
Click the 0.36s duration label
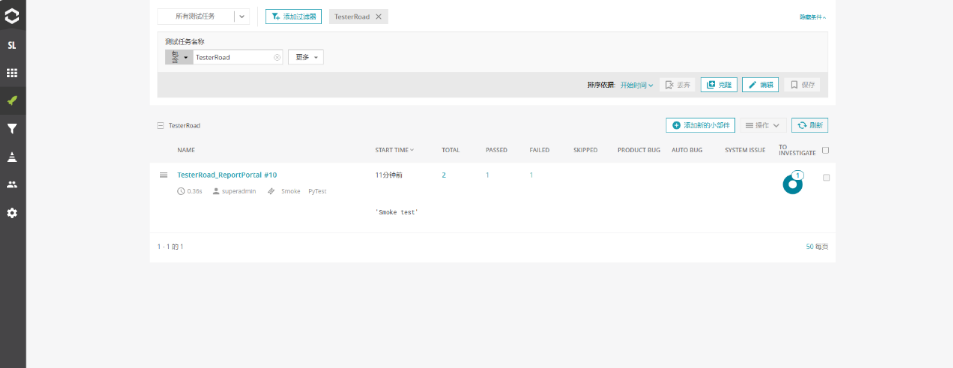[194, 191]
